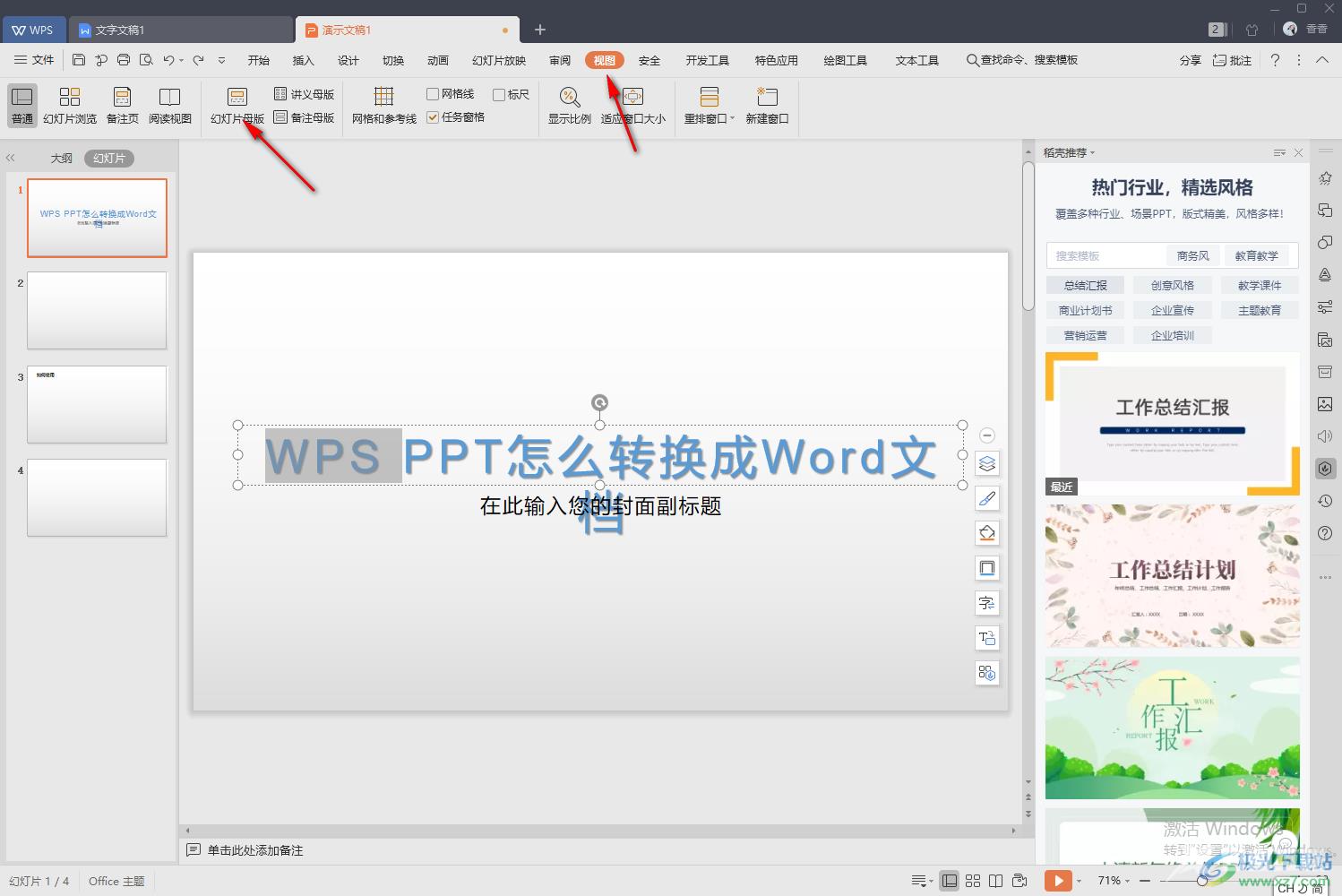Click the 教学课件 template category
The width and height of the screenshot is (1342, 896).
[1260, 285]
